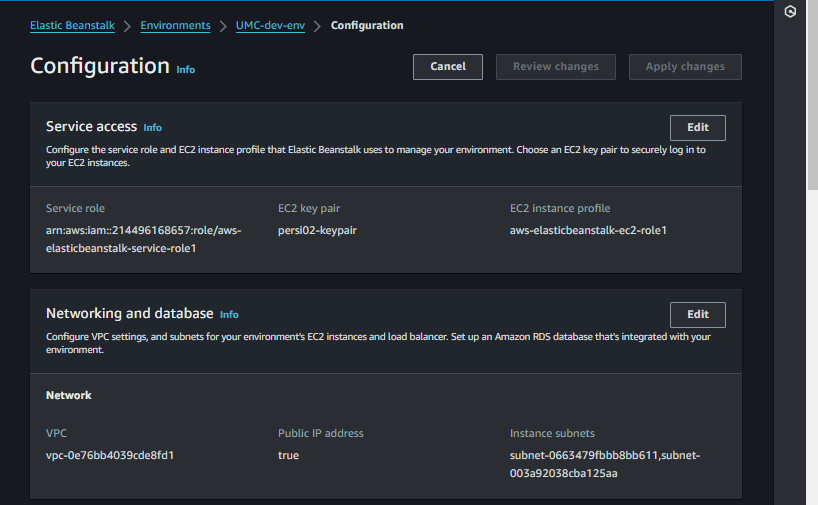Click the Public IP address label
Image resolution: width=818 pixels, height=505 pixels.
click(320, 433)
